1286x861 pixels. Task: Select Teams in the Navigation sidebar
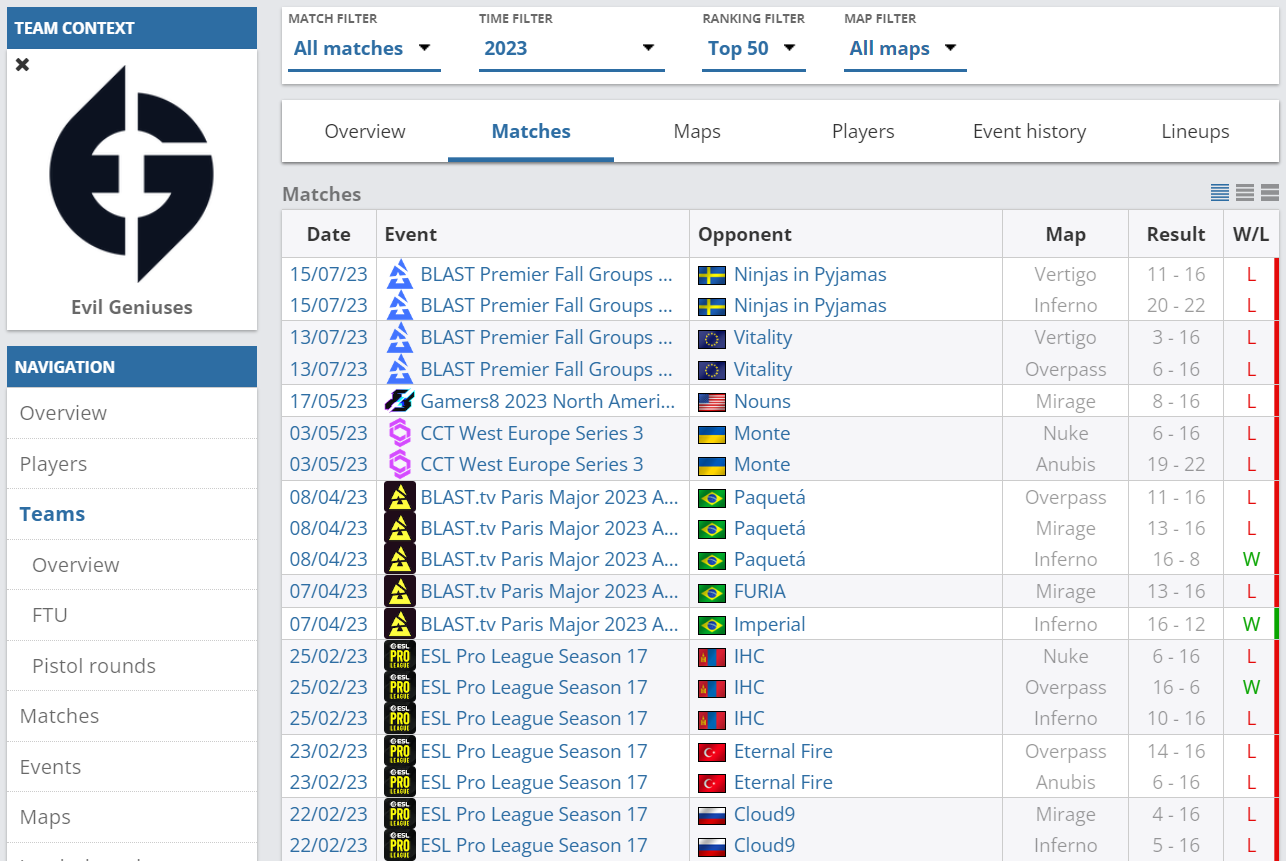[132, 514]
